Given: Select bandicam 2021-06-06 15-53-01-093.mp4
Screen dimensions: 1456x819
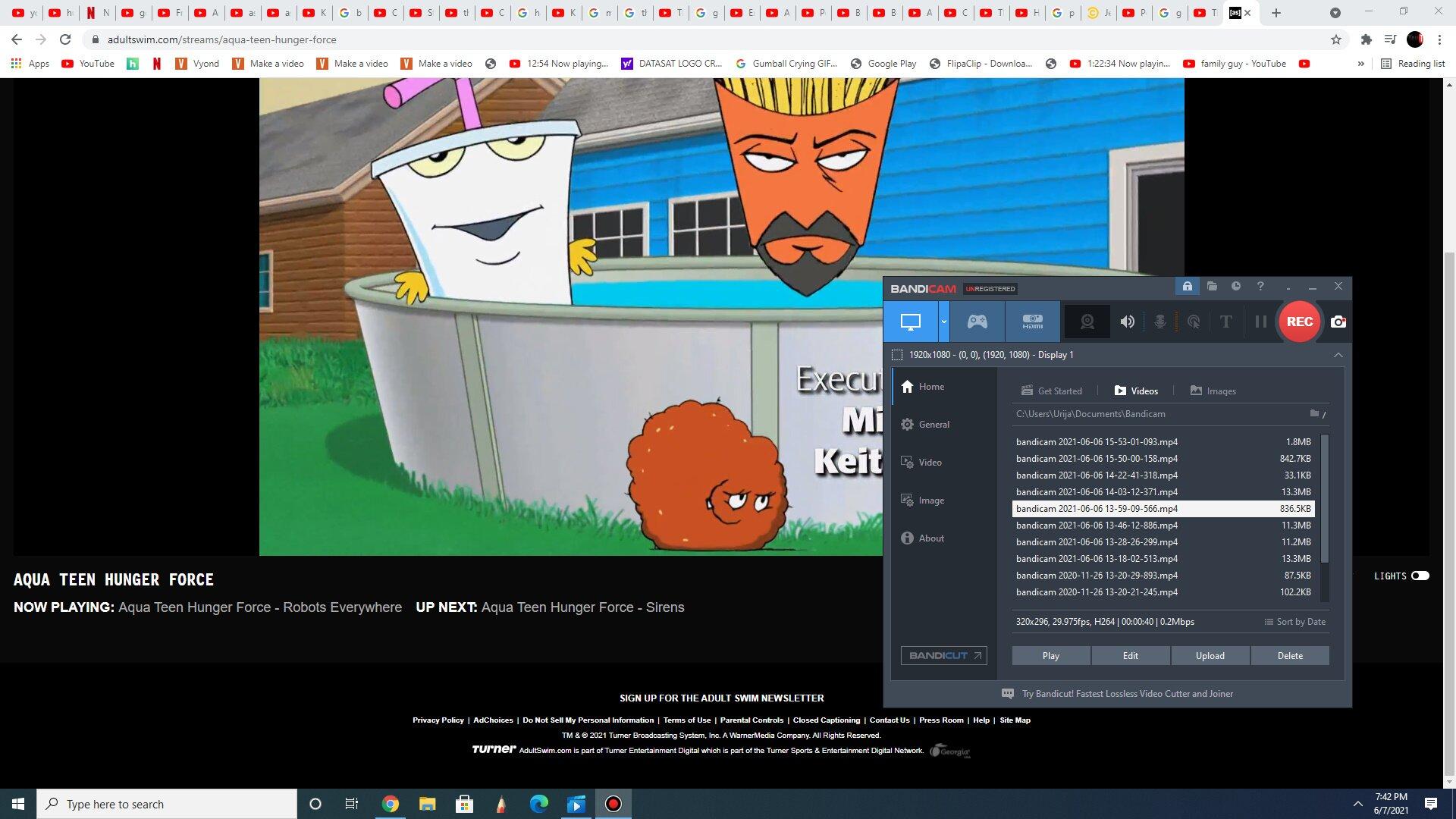Looking at the screenshot, I should (x=1163, y=442).
